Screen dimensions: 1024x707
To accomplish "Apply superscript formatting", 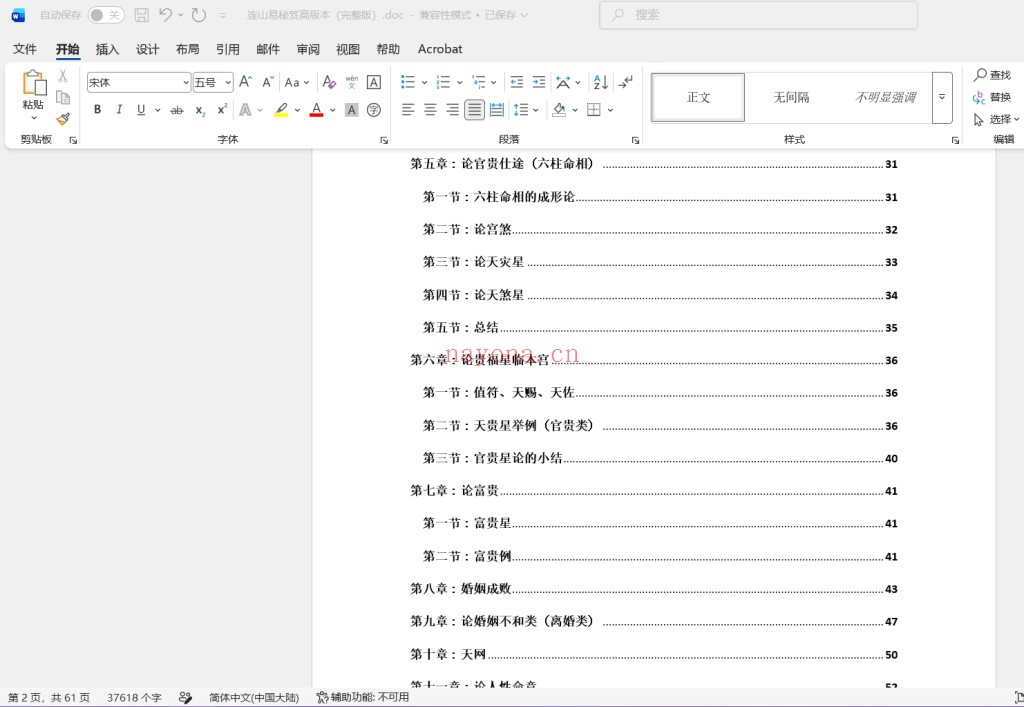I will [222, 110].
